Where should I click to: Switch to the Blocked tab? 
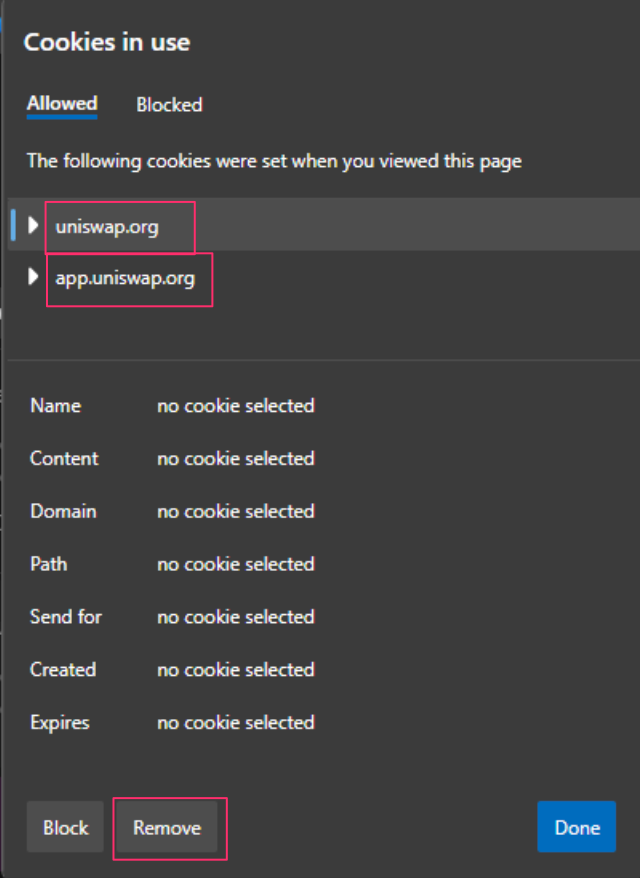[x=169, y=105]
